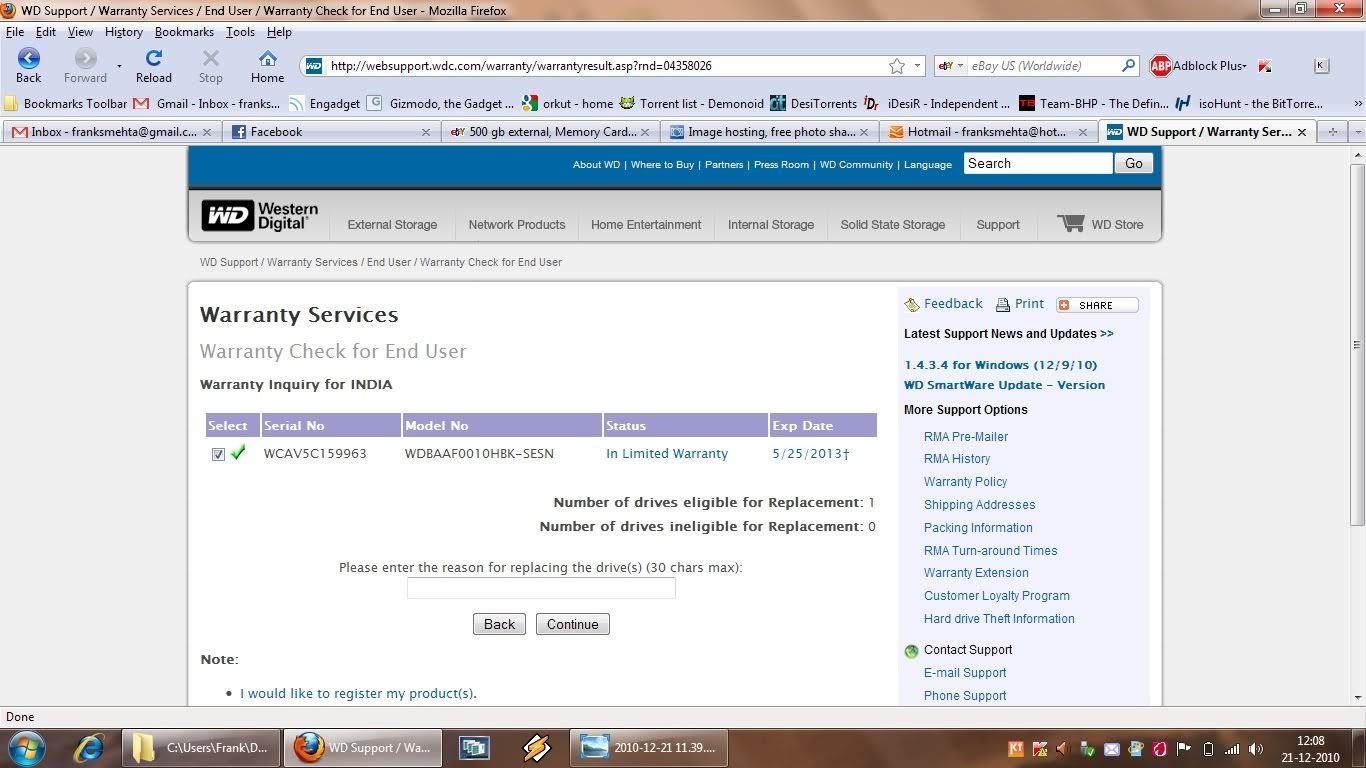Open the Solid State Storage nav item

pyautogui.click(x=893, y=225)
